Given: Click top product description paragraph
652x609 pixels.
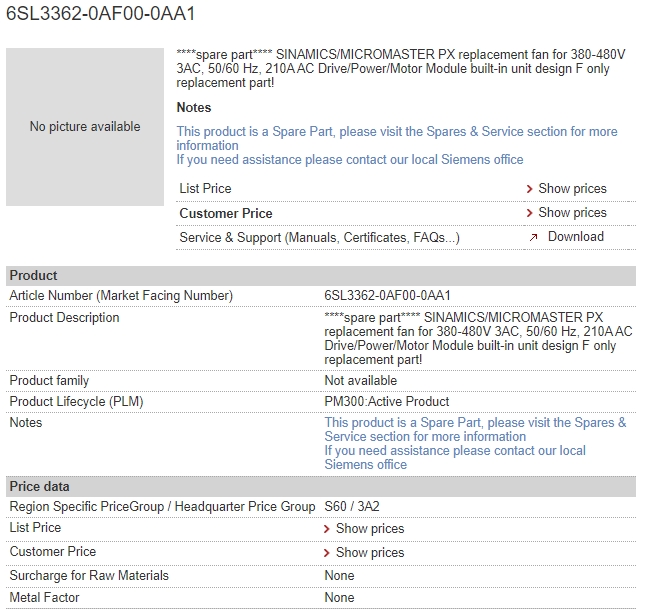Looking at the screenshot, I should pos(401,69).
